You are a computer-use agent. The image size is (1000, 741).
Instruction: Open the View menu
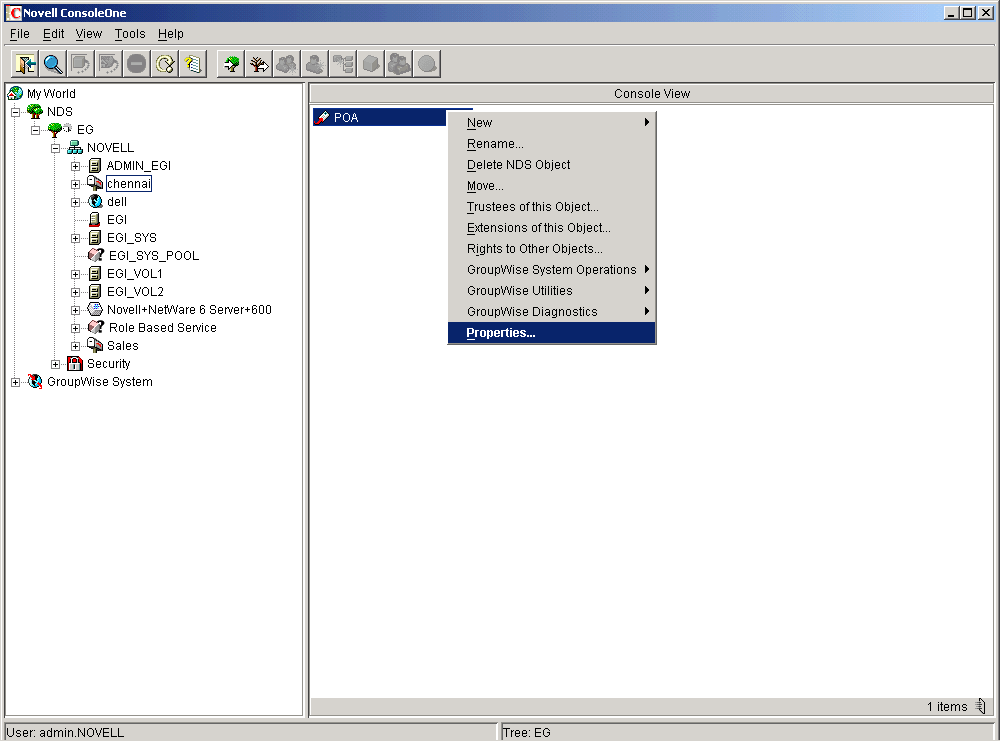[89, 34]
